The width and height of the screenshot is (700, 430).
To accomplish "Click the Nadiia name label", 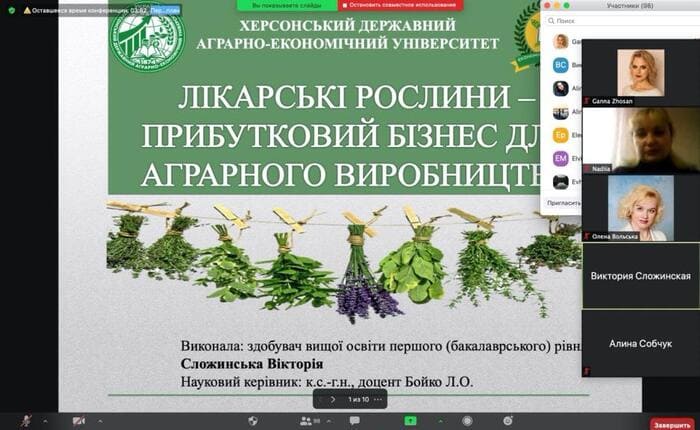I will [601, 169].
